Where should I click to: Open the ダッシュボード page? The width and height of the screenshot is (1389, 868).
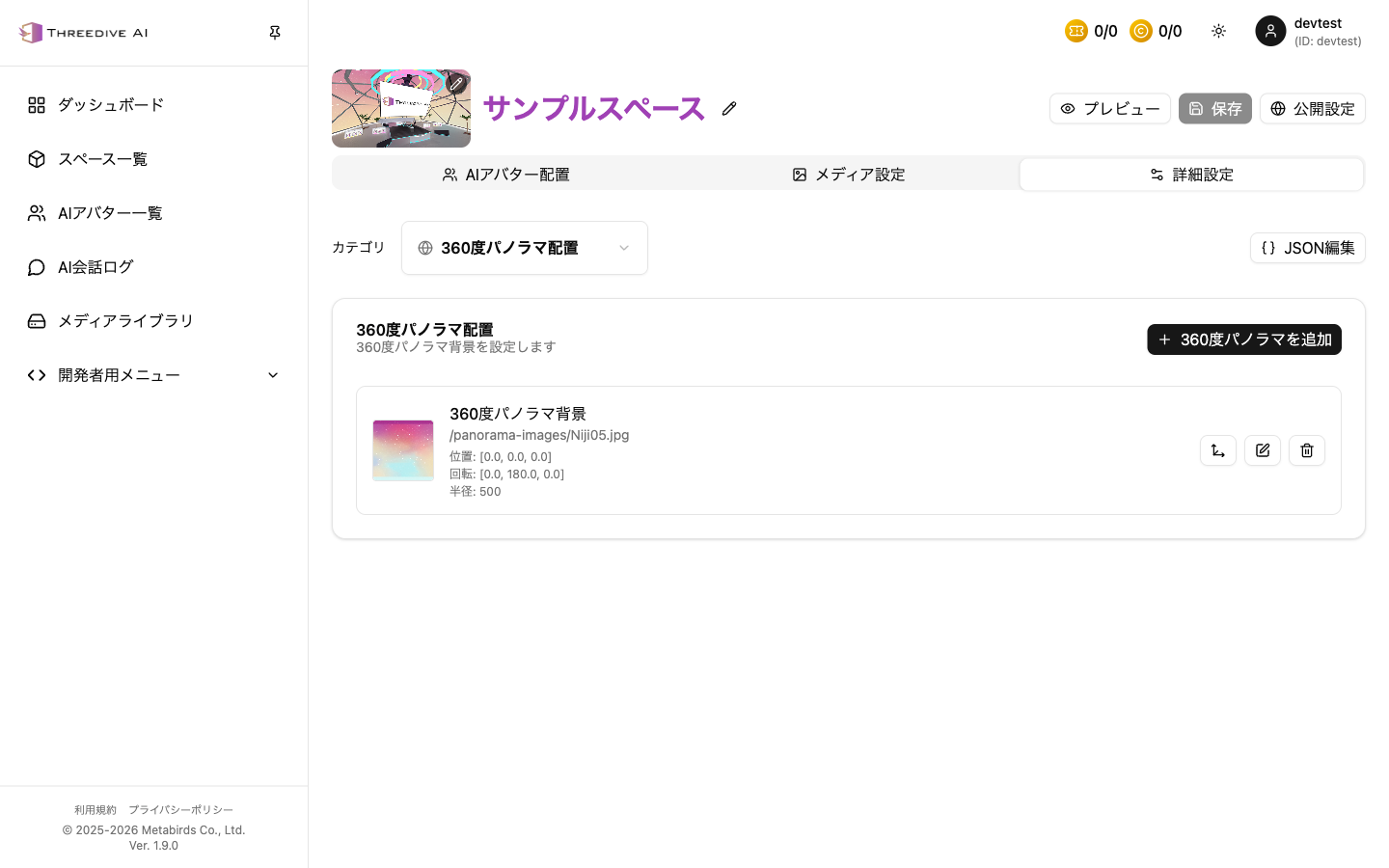(154, 105)
